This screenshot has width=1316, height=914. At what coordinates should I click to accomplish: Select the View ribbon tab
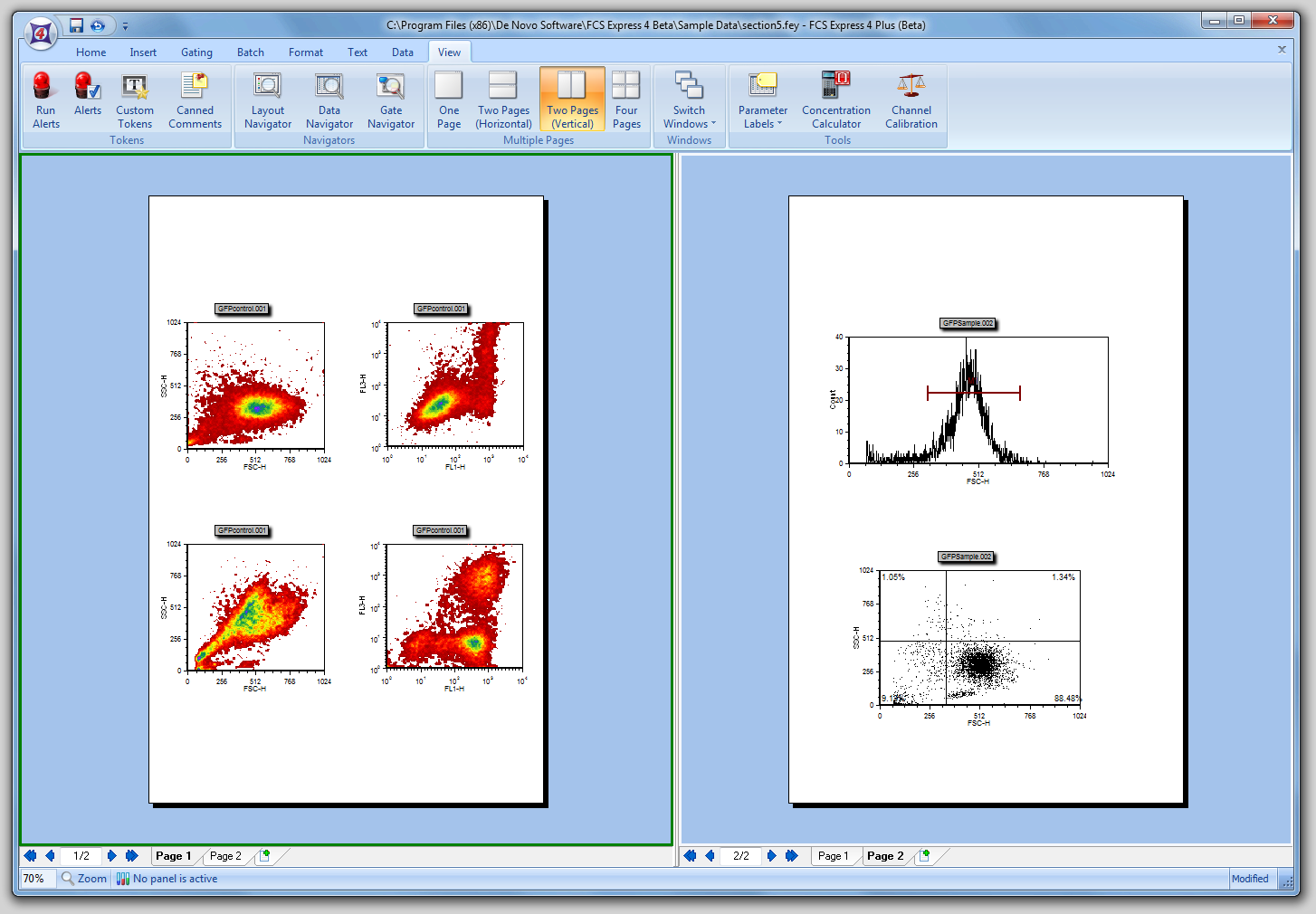pos(449,52)
